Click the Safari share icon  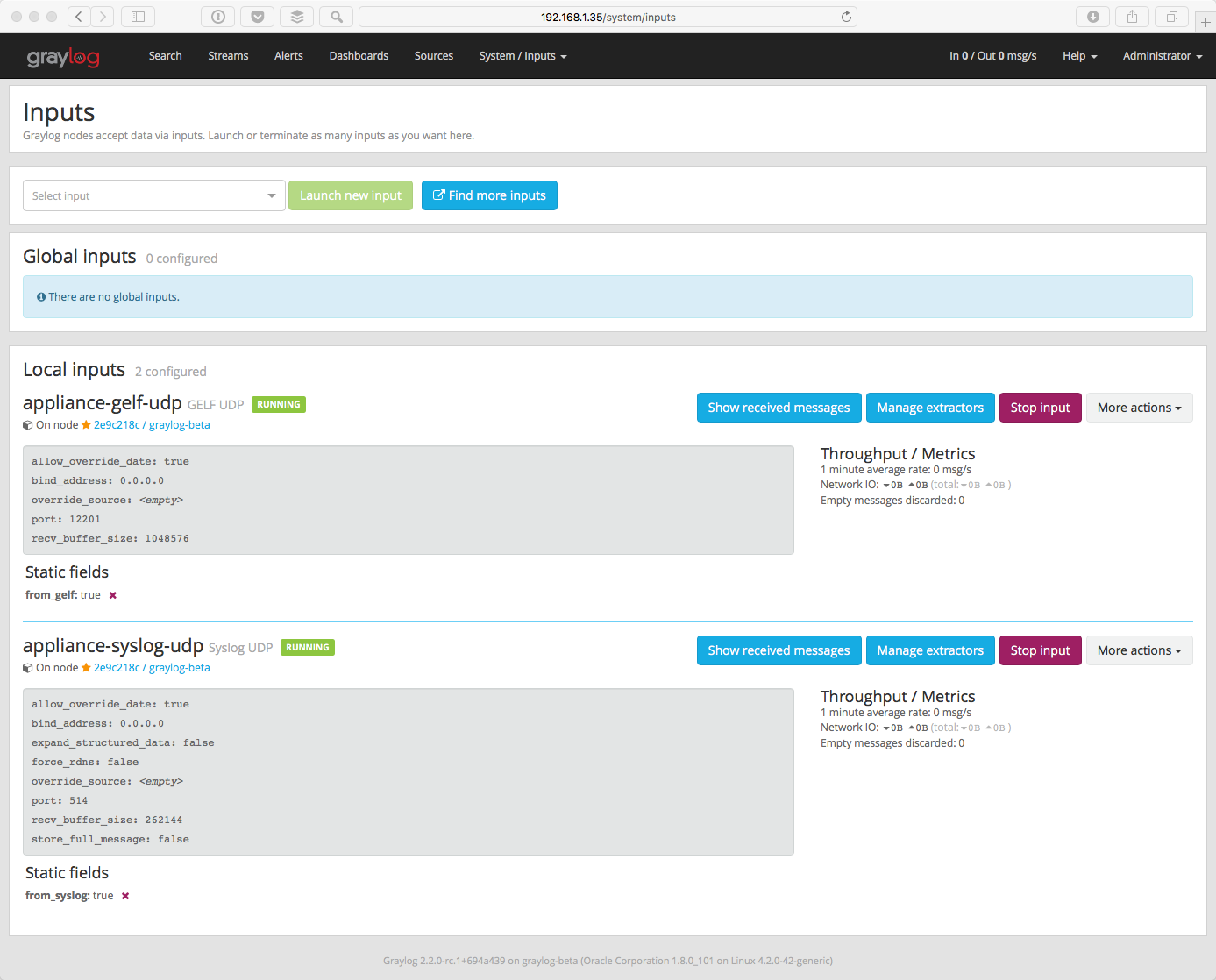point(1132,17)
